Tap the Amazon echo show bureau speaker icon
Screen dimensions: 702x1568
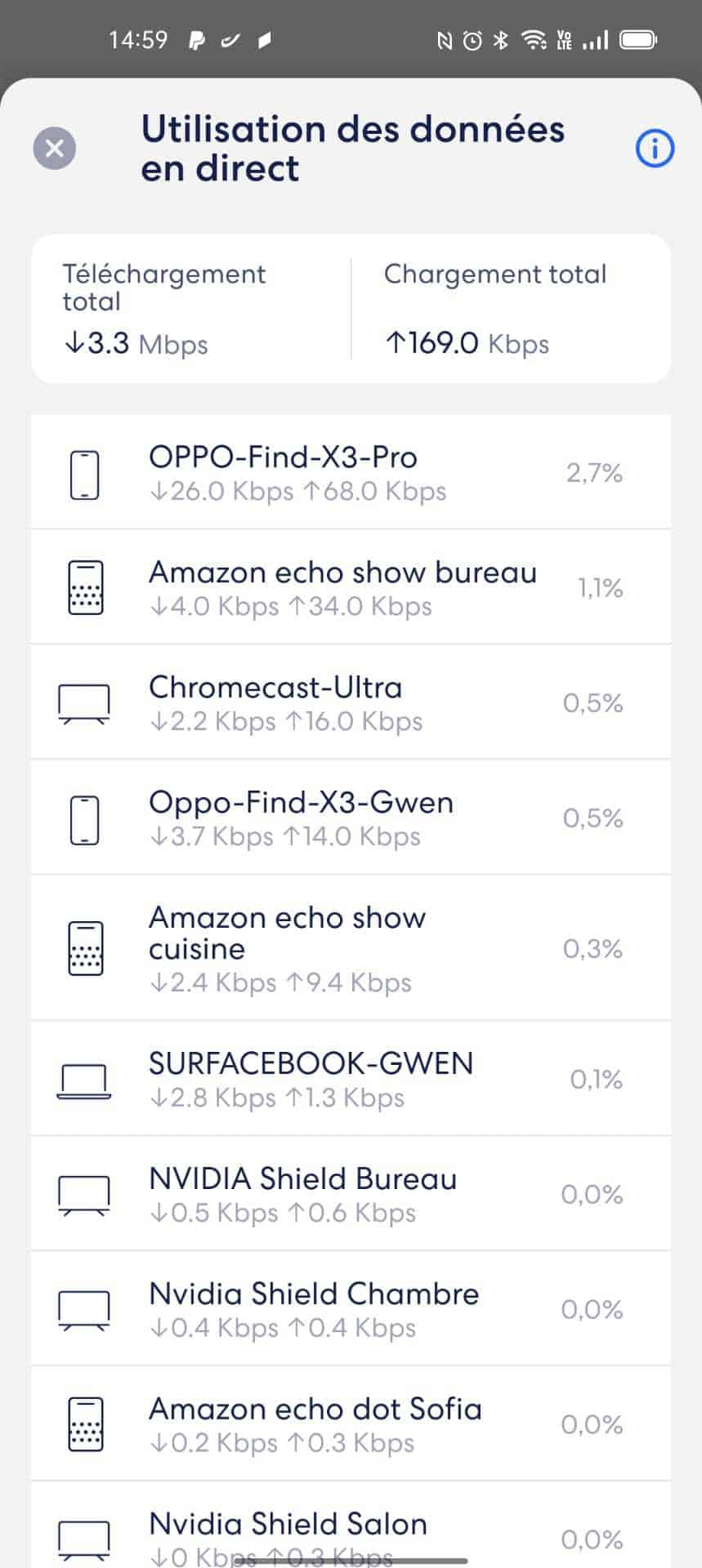[x=84, y=588]
